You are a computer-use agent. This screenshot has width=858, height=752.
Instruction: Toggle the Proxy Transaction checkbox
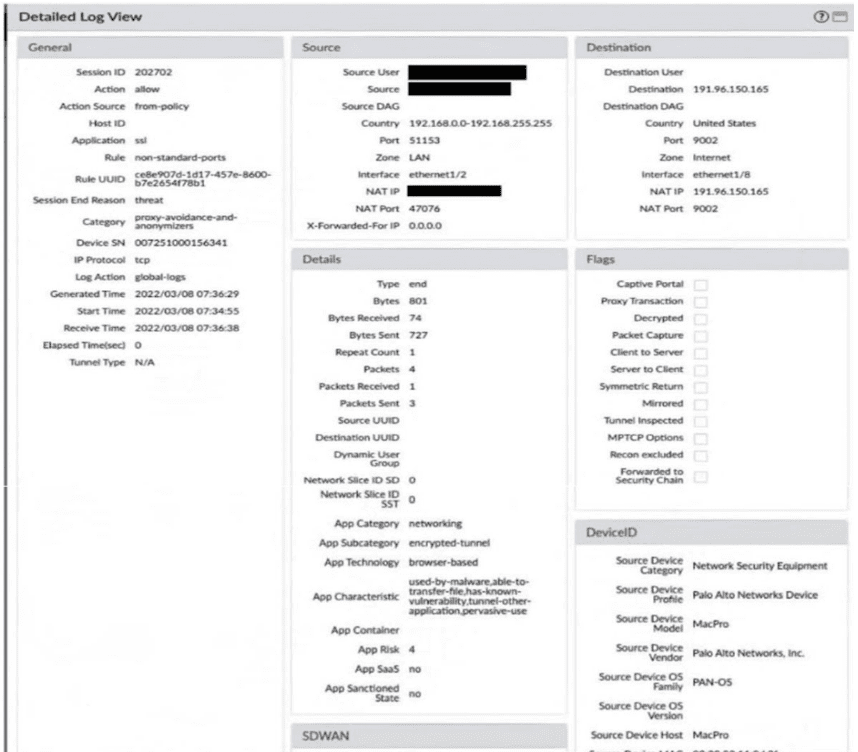point(700,302)
